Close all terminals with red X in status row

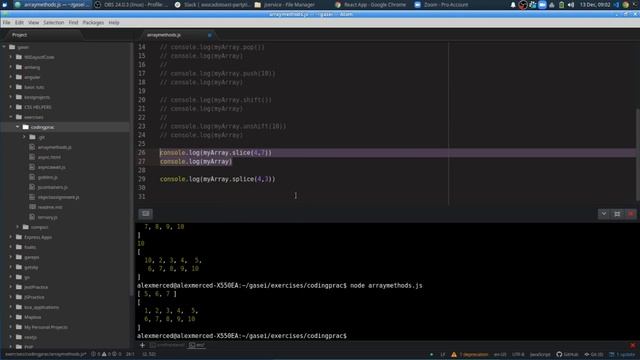pos(633,346)
